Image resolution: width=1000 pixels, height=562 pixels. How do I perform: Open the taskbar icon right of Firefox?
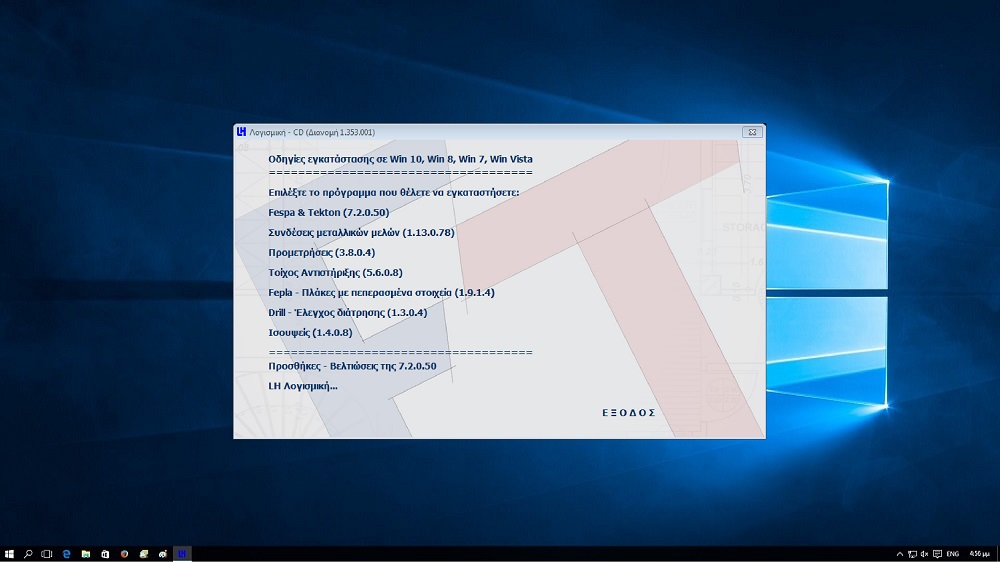pos(143,554)
